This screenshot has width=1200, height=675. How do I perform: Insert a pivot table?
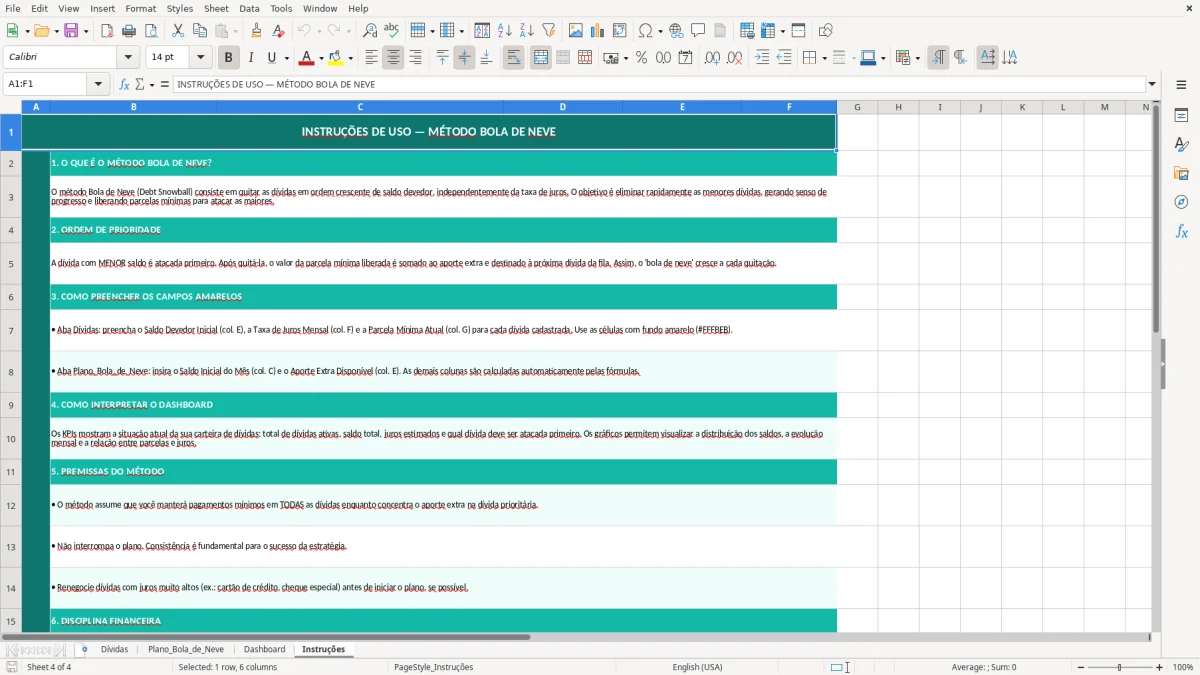620,31
